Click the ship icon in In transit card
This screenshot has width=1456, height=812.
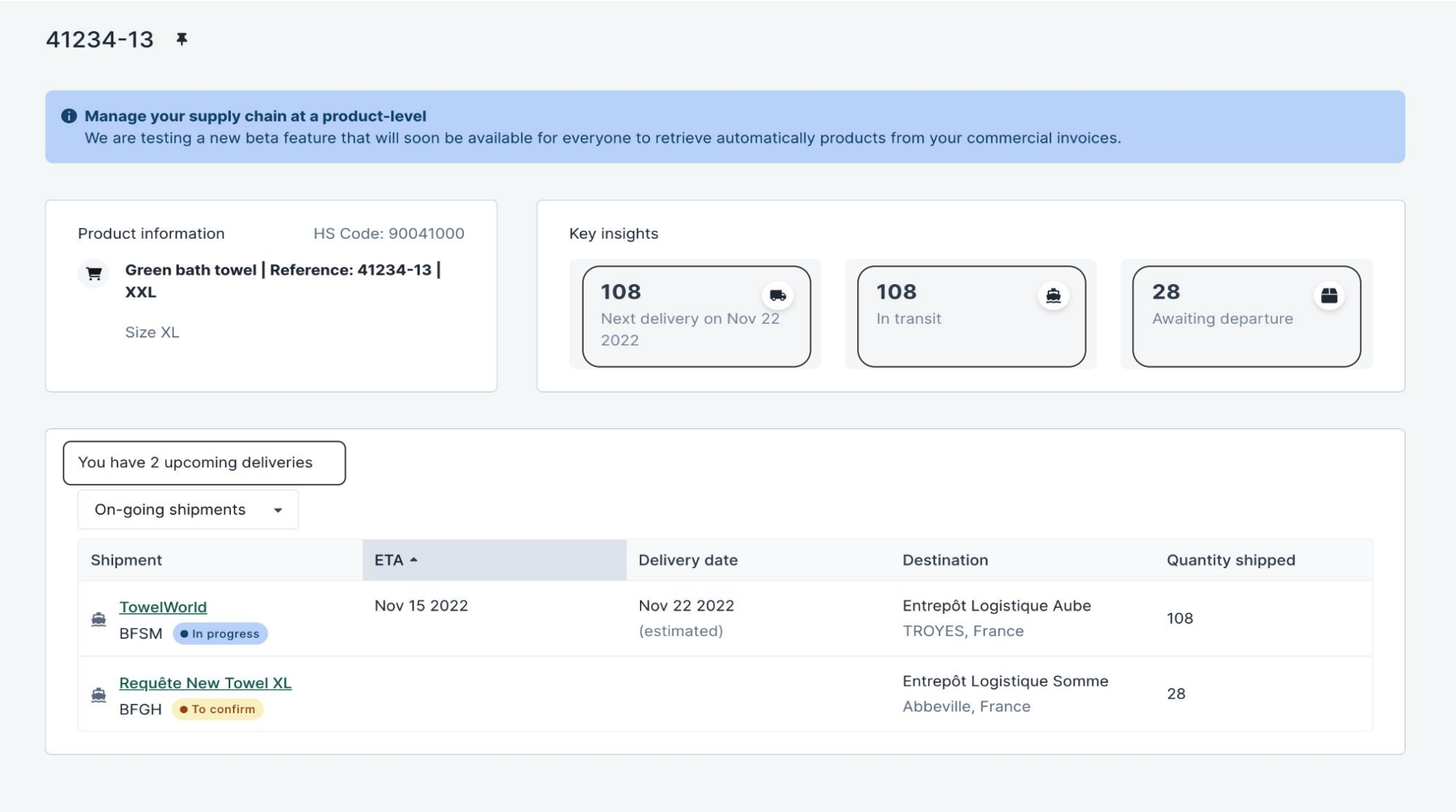coord(1053,295)
